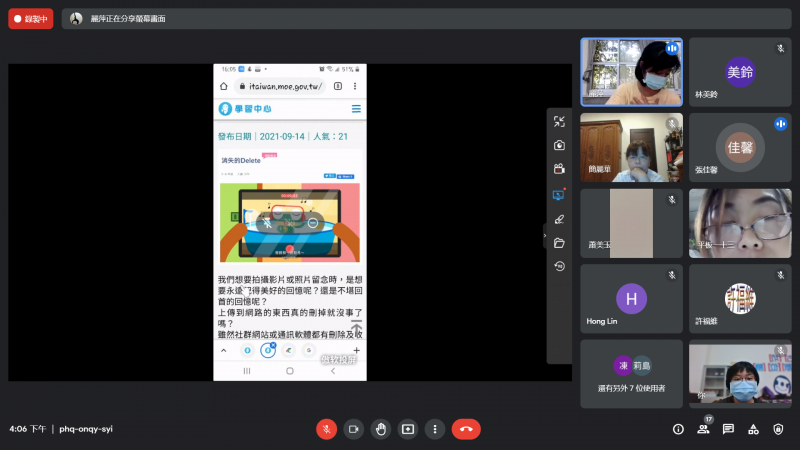Click your own self-view video tile

(740, 374)
